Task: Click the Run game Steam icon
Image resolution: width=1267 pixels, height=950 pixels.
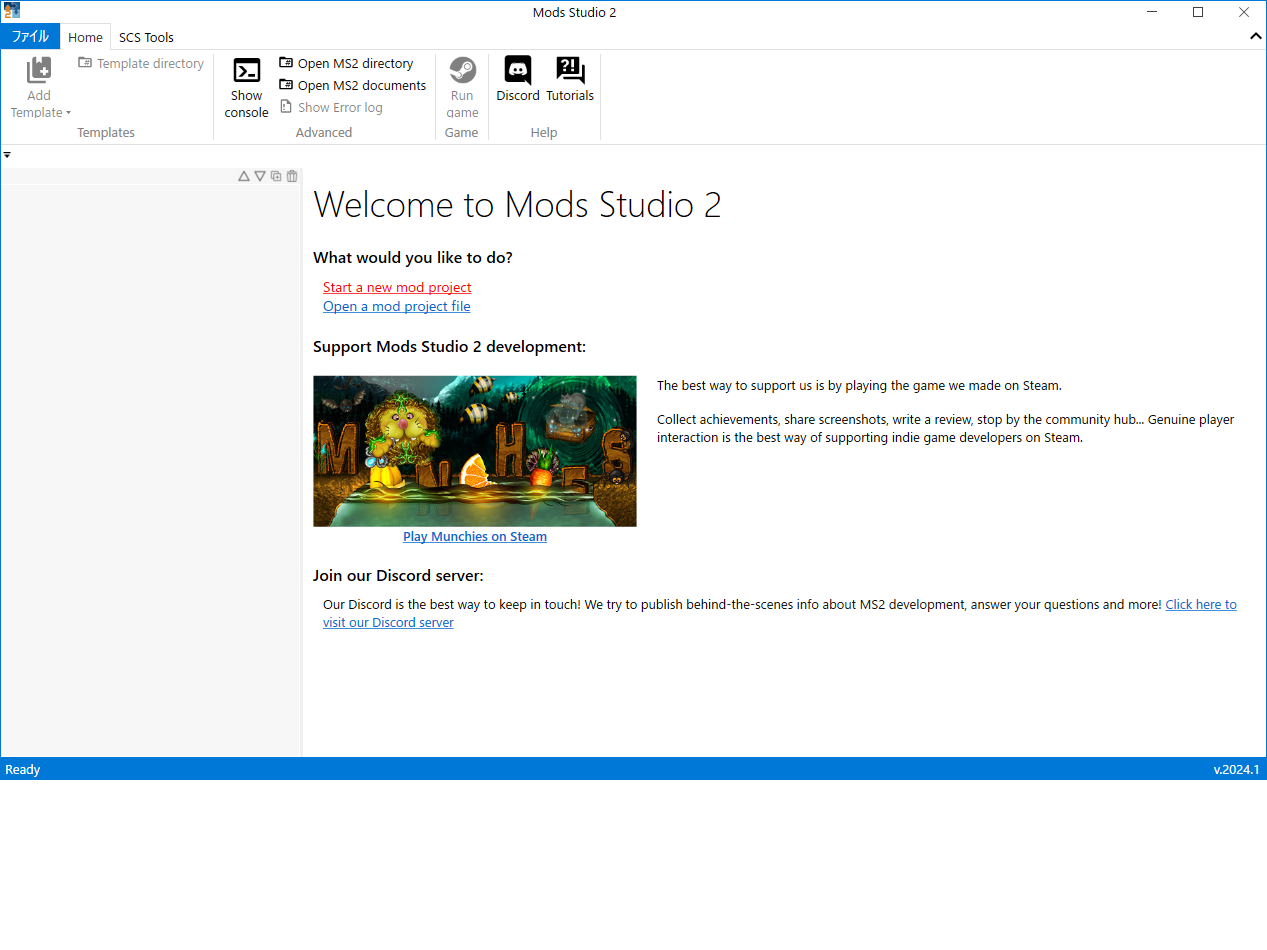Action: 462,70
